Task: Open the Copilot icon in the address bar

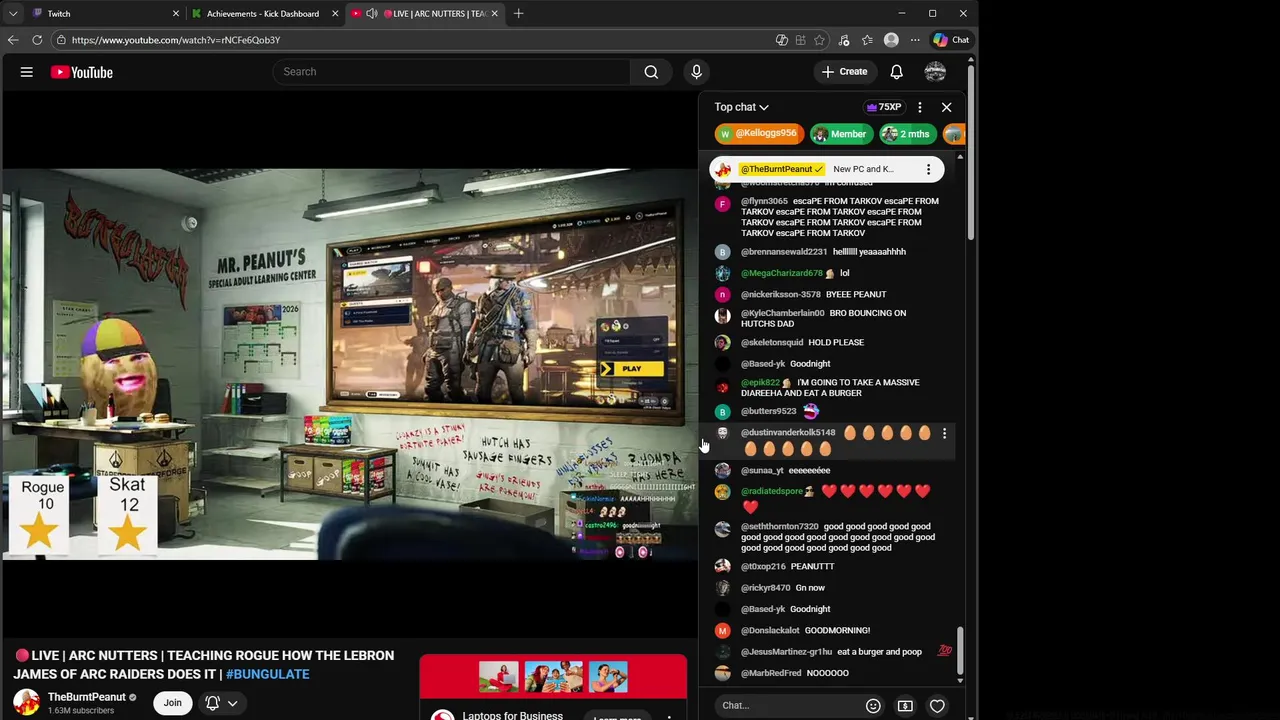Action: pyautogui.click(x=782, y=40)
